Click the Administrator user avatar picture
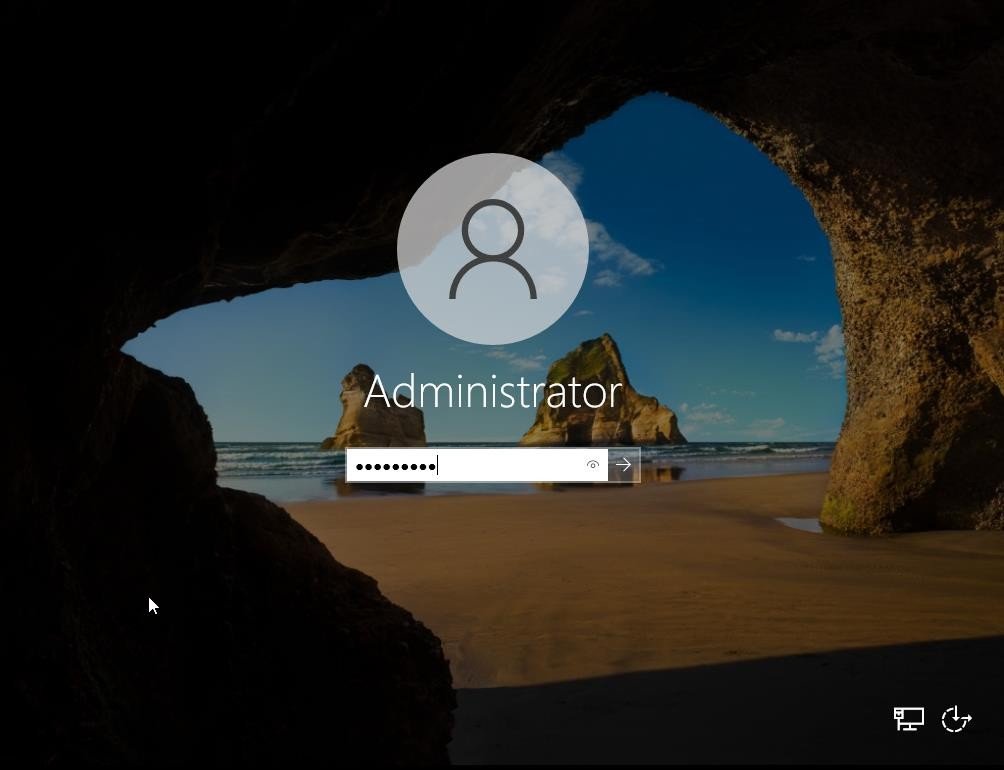This screenshot has height=770, width=1004. 492,249
